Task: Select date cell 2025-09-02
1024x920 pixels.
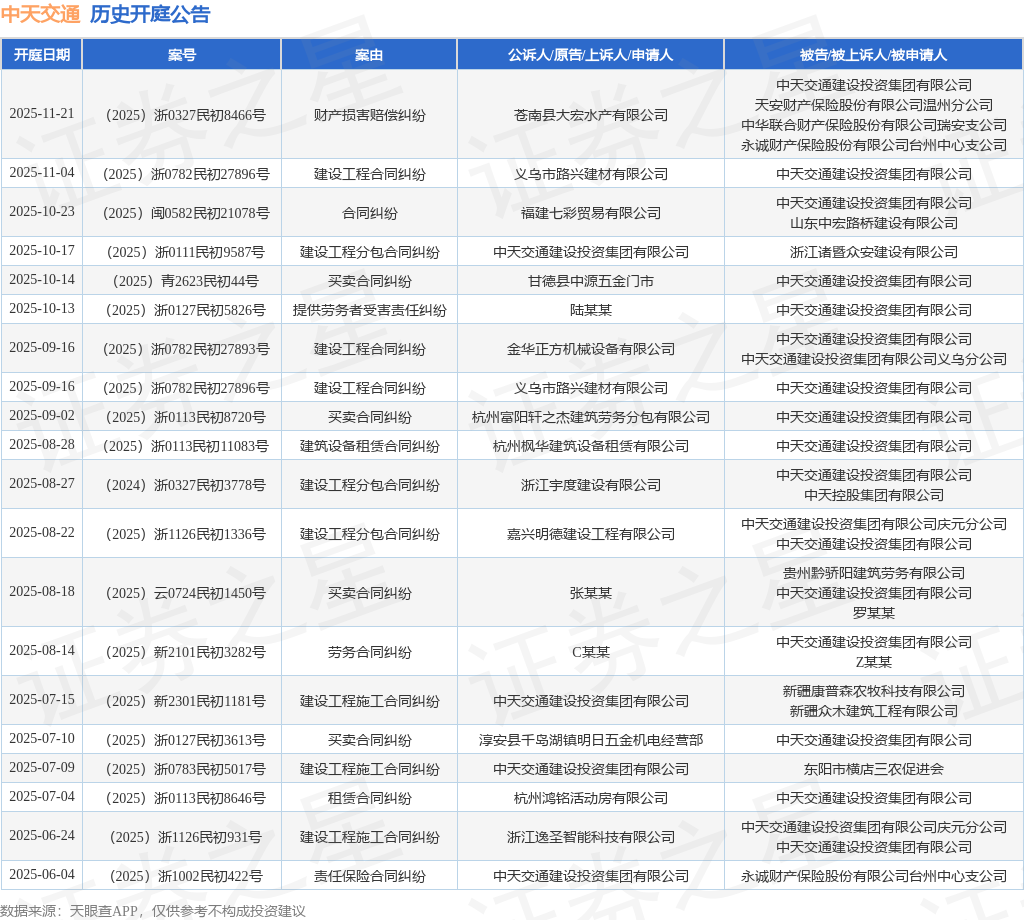Action: coord(42,416)
